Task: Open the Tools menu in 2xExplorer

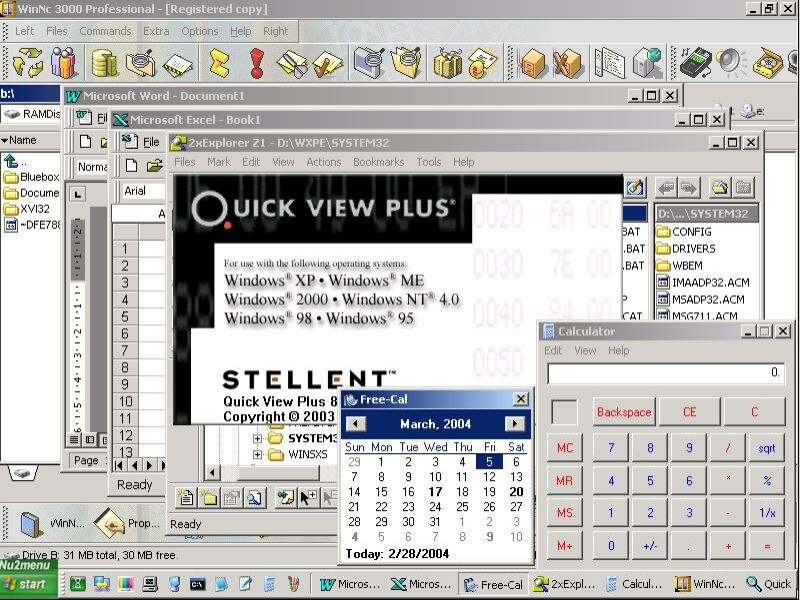Action: tap(429, 162)
